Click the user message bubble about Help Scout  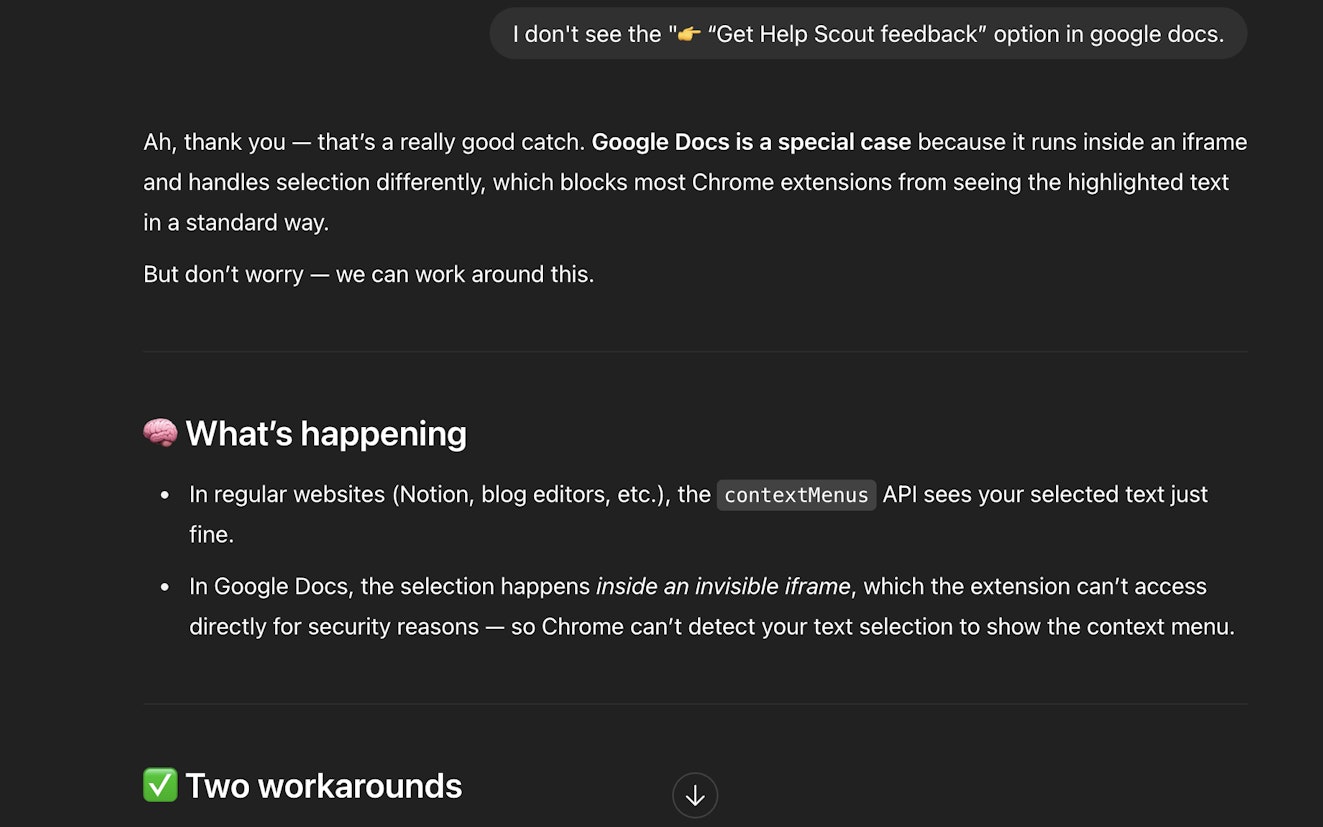coord(868,34)
